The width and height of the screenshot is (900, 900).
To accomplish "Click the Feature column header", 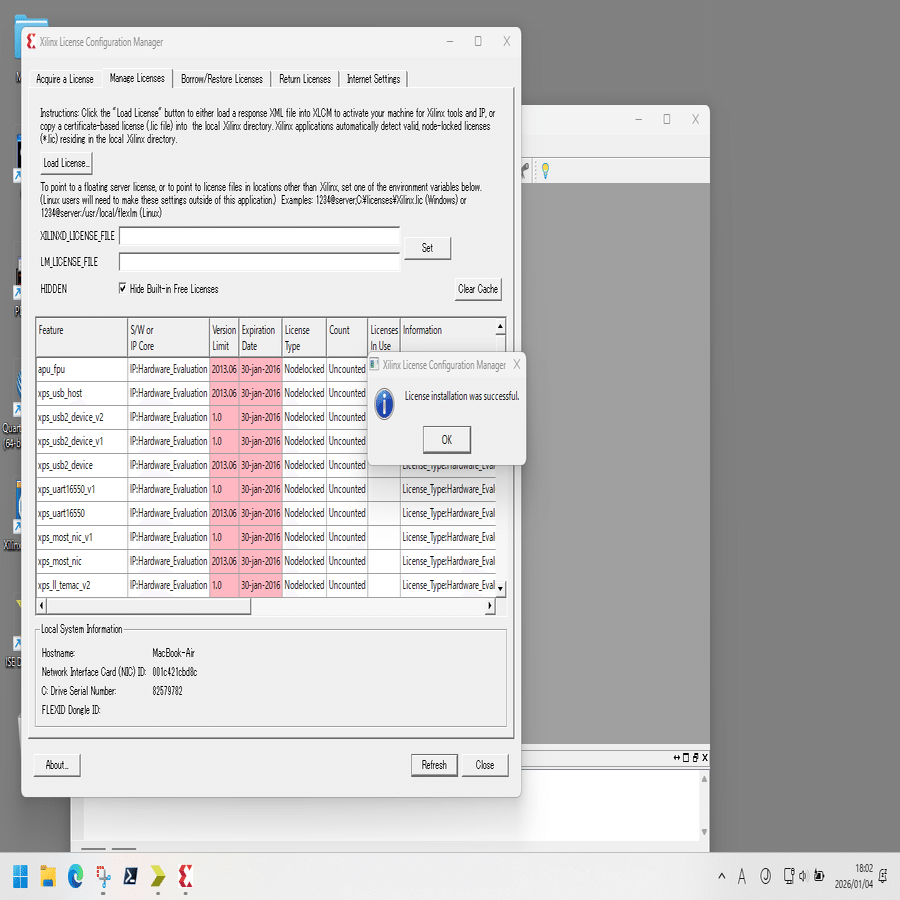I will click(x=82, y=338).
